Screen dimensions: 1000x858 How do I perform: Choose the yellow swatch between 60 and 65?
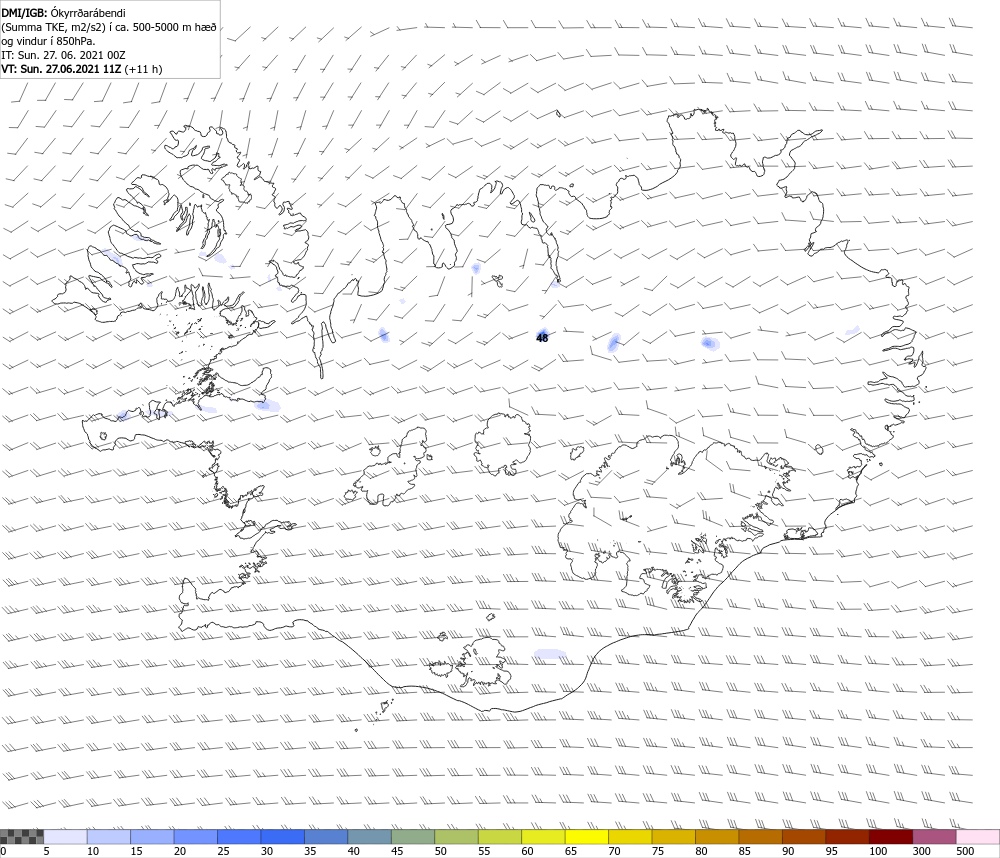pos(543,836)
